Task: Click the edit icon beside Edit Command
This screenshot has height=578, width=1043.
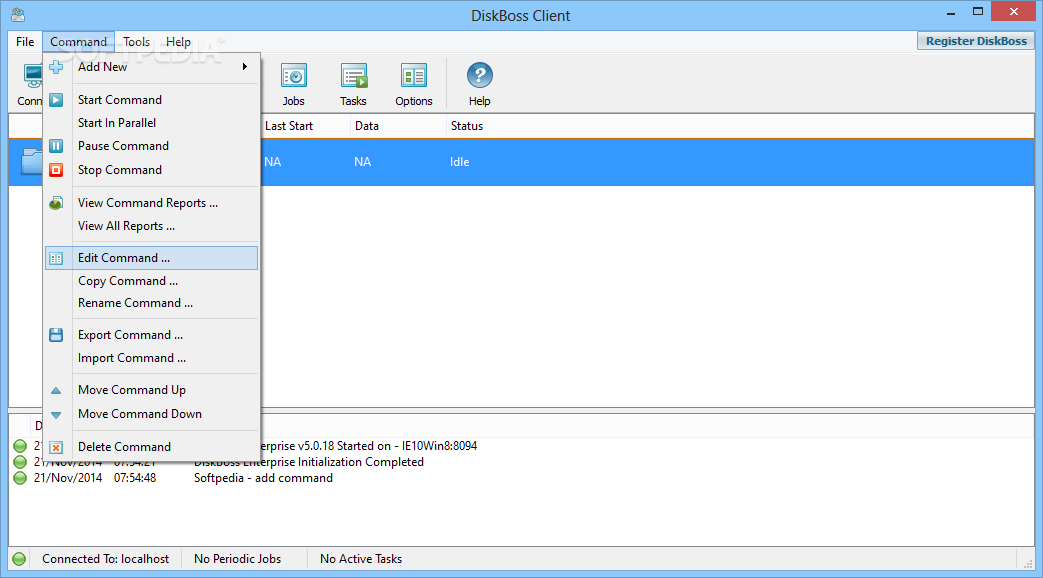Action: (57, 258)
